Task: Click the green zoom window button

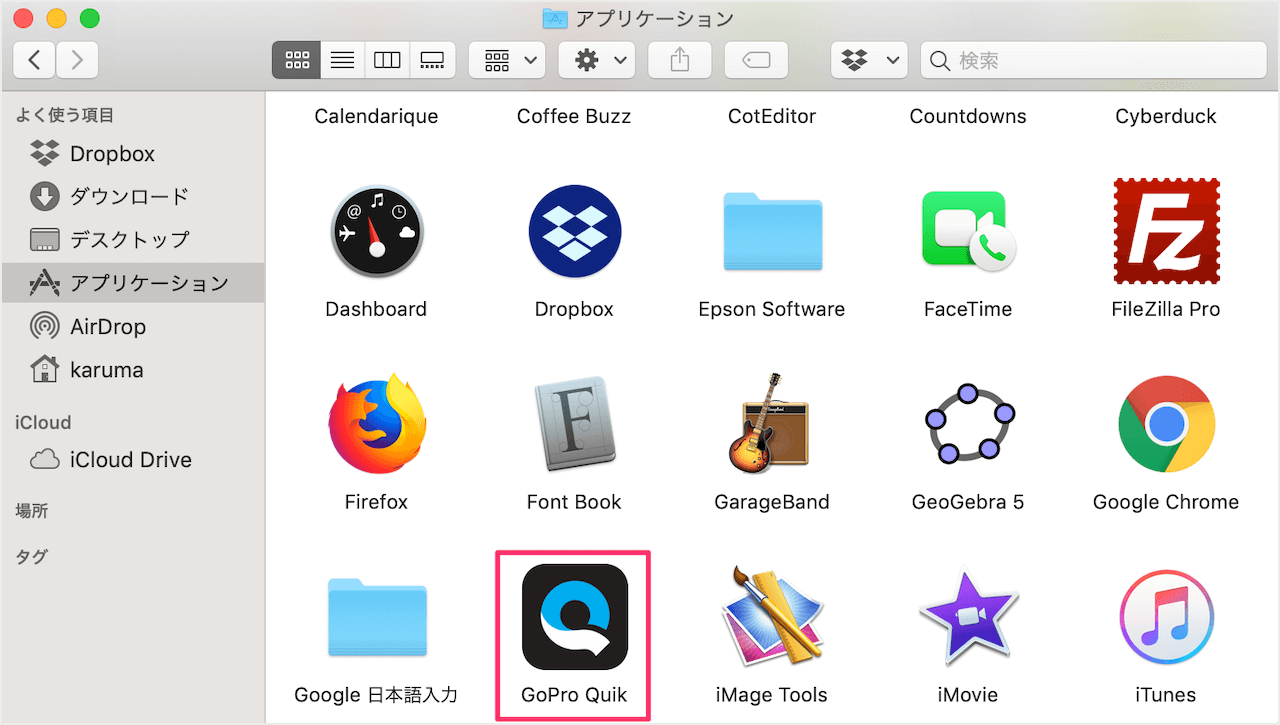Action: point(89,18)
